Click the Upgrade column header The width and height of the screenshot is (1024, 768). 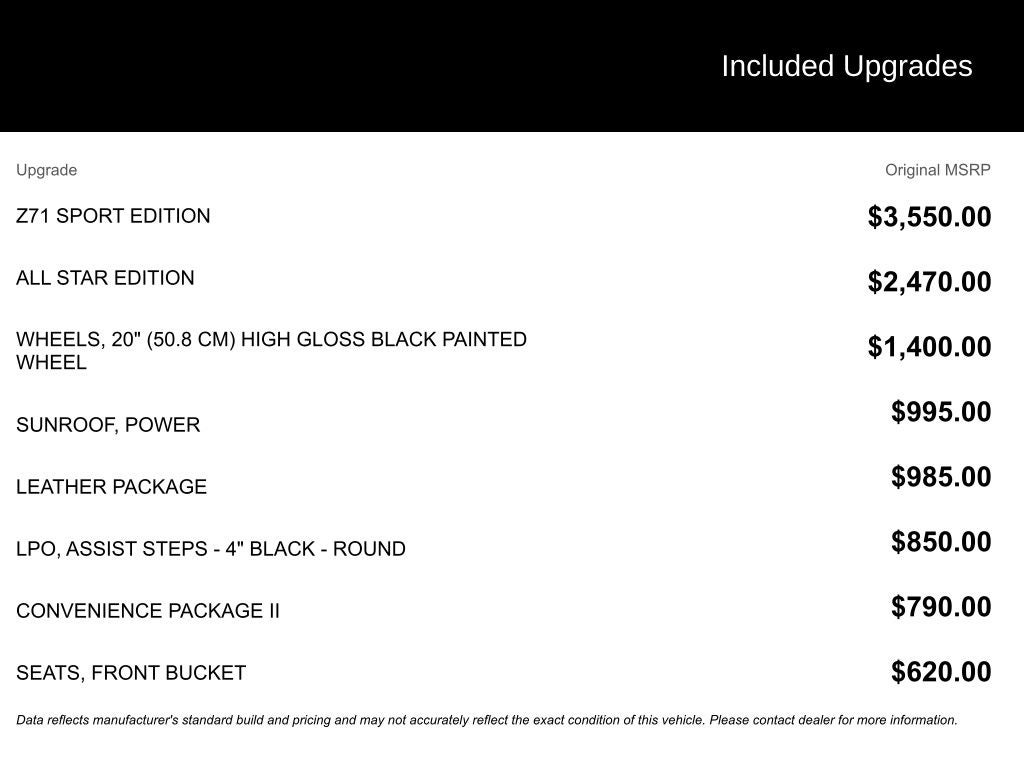46,170
